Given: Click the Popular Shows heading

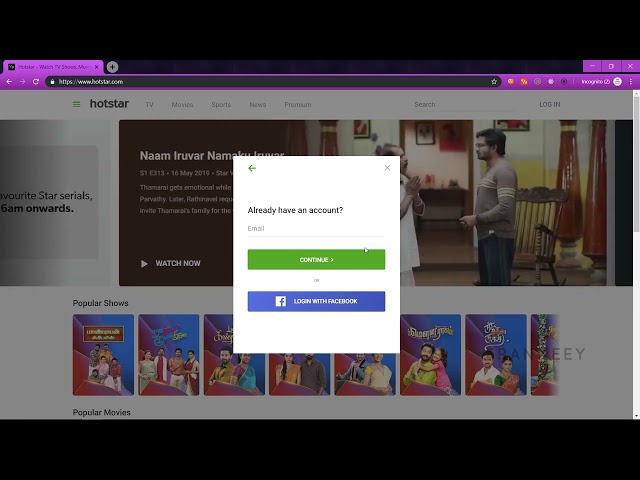Looking at the screenshot, I should coord(100,303).
